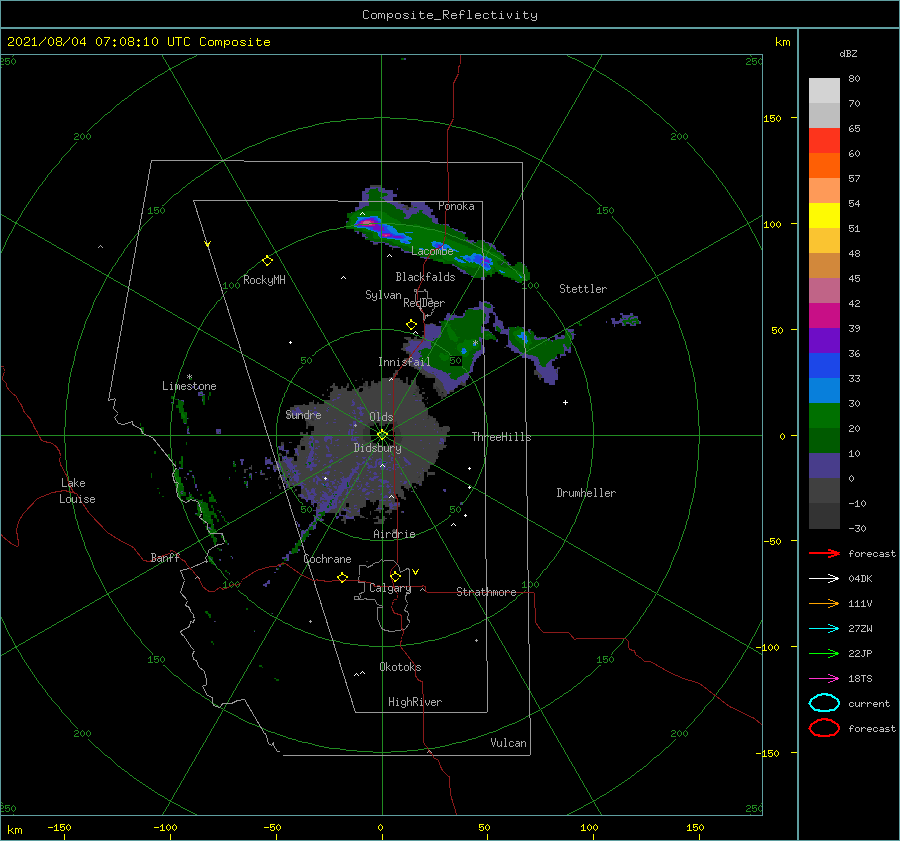Click the Strathmore city label
900x841 pixels.
point(486,592)
